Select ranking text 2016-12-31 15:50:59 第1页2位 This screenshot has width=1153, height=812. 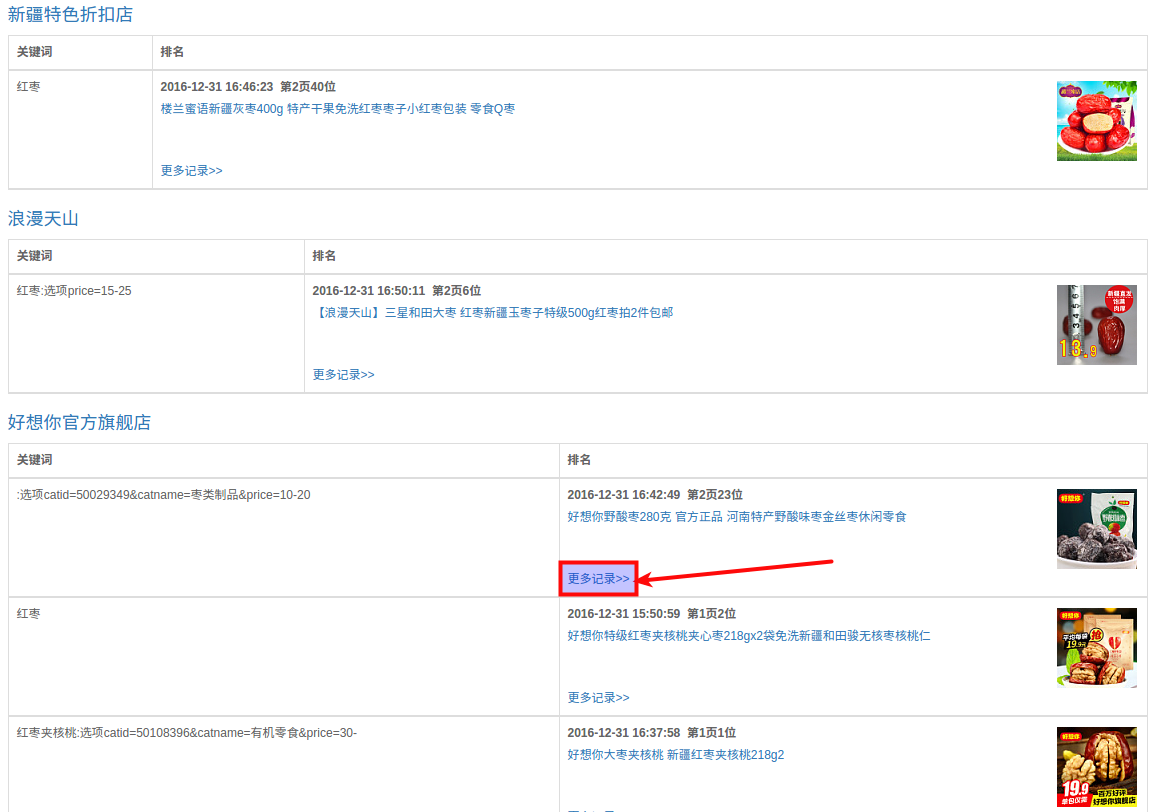click(x=652, y=614)
